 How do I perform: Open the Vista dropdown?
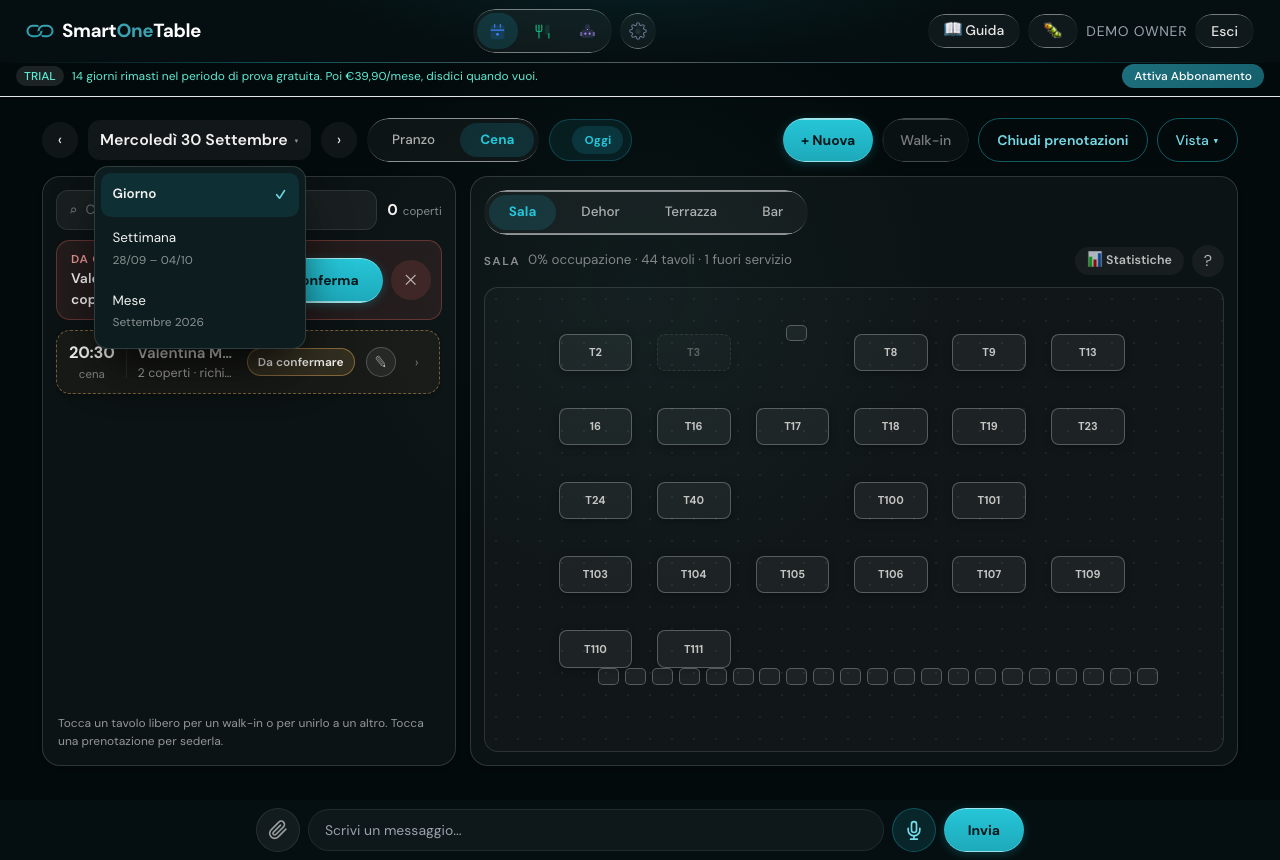click(1197, 140)
